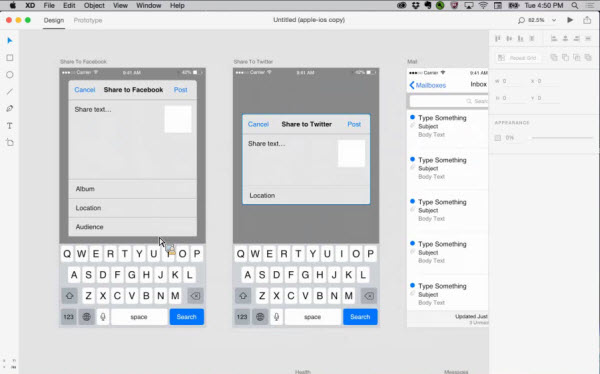Click the opacity slider under Appearance
Screen dimensions: 600x374
click(561, 137)
